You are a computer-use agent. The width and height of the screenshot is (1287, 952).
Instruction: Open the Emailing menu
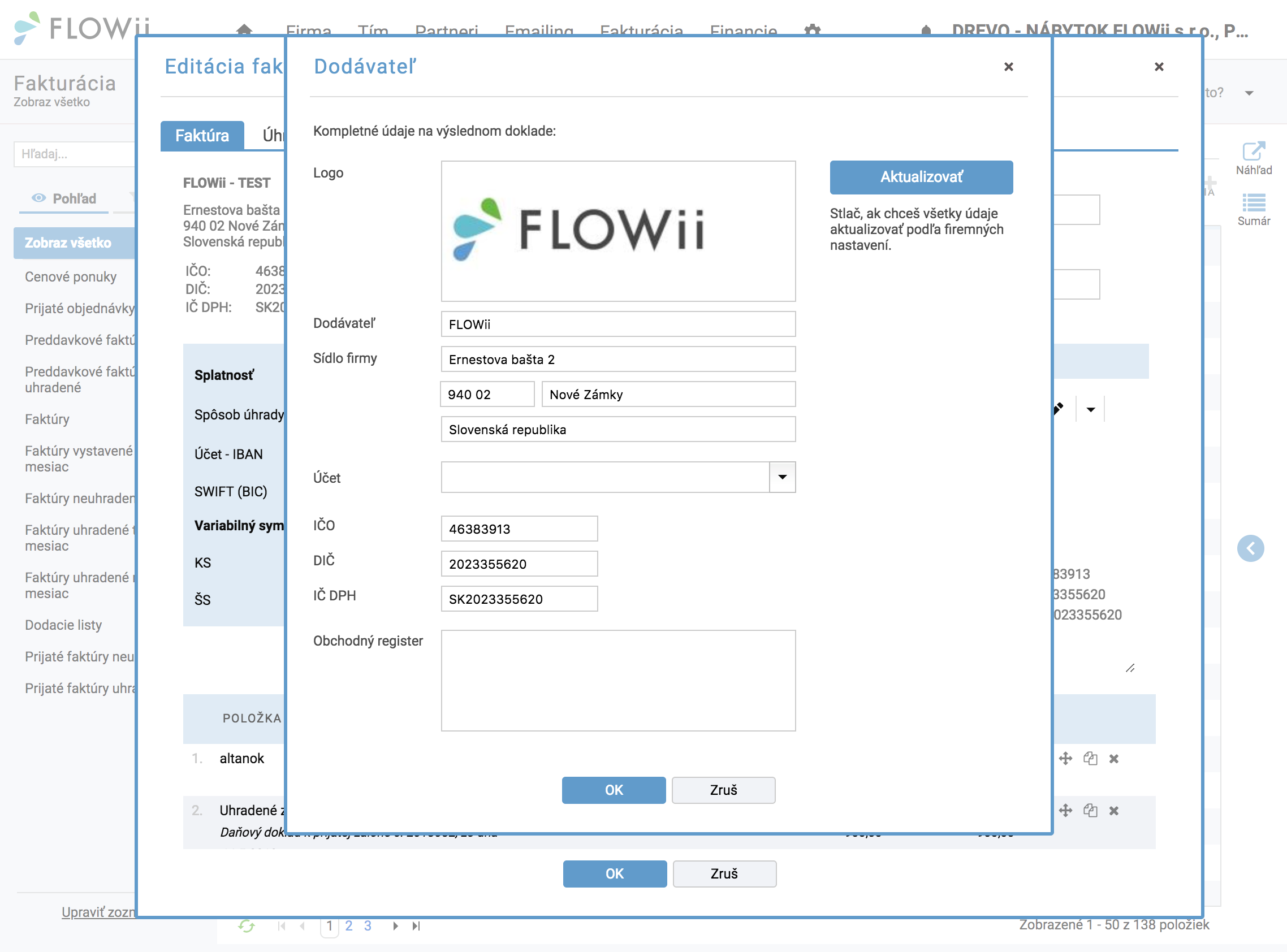(539, 30)
